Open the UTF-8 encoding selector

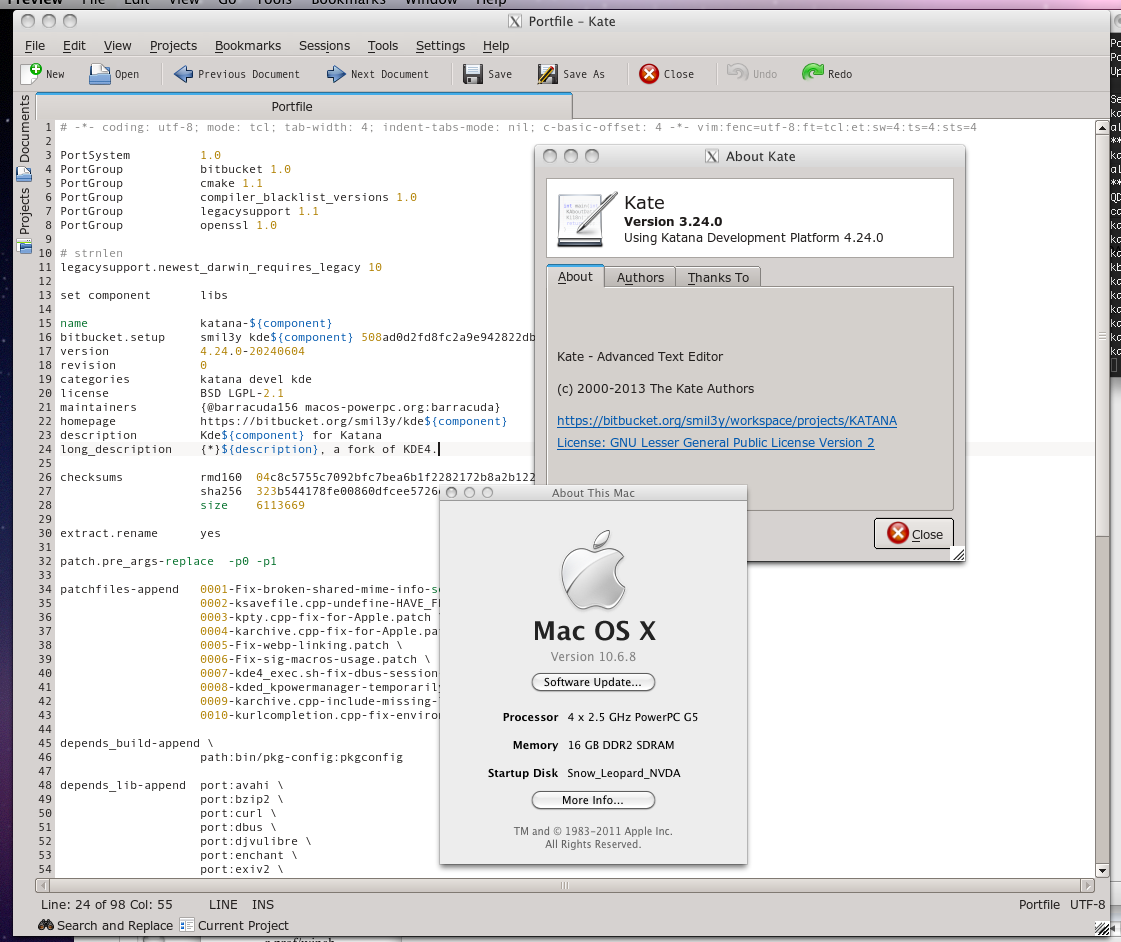coord(1087,904)
